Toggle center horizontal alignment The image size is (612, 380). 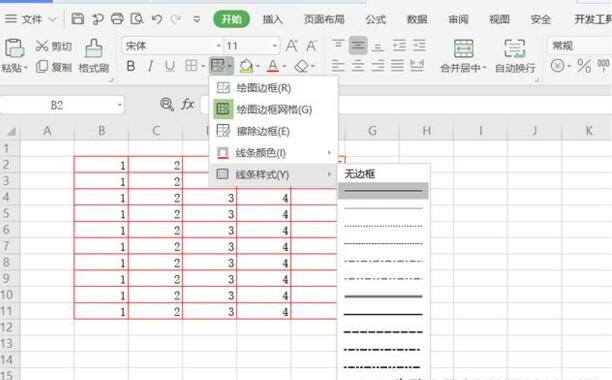point(358,66)
